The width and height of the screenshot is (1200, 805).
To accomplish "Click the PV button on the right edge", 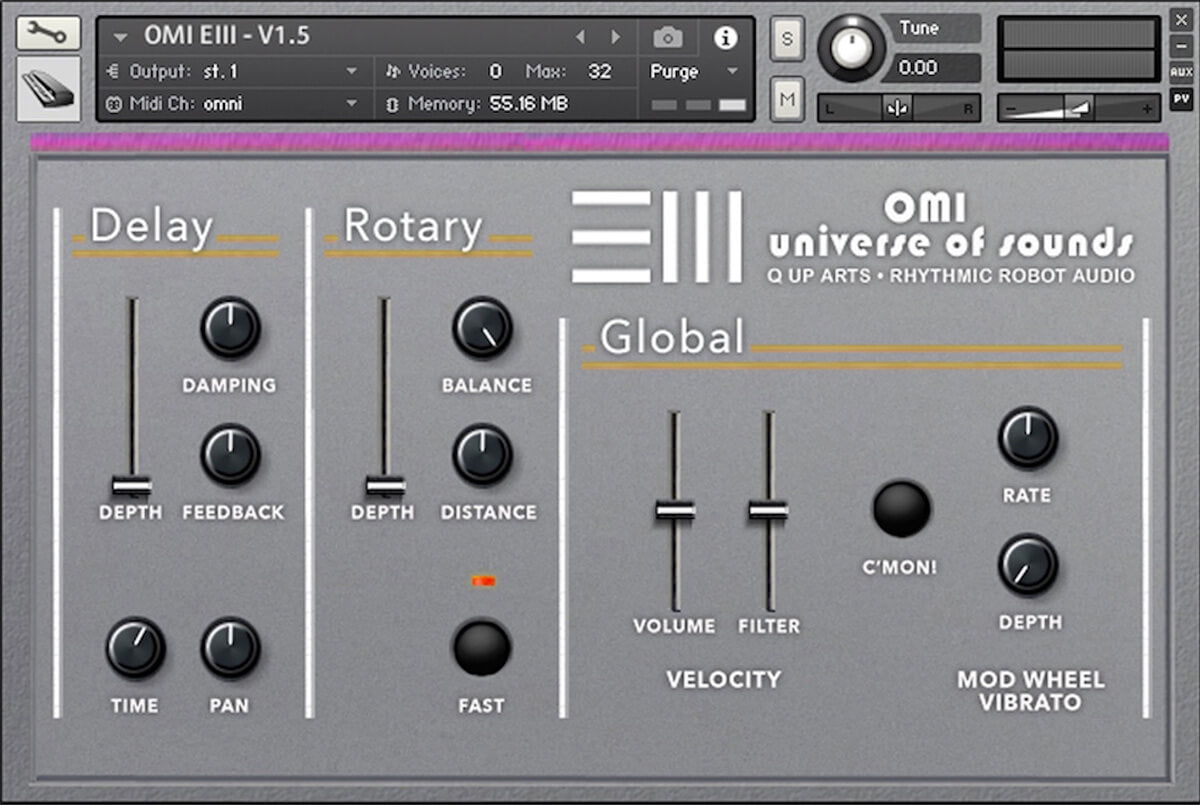I will (1181, 98).
